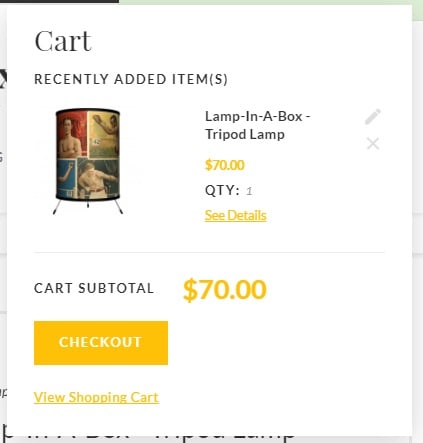Click the background product title below popup

[149, 438]
